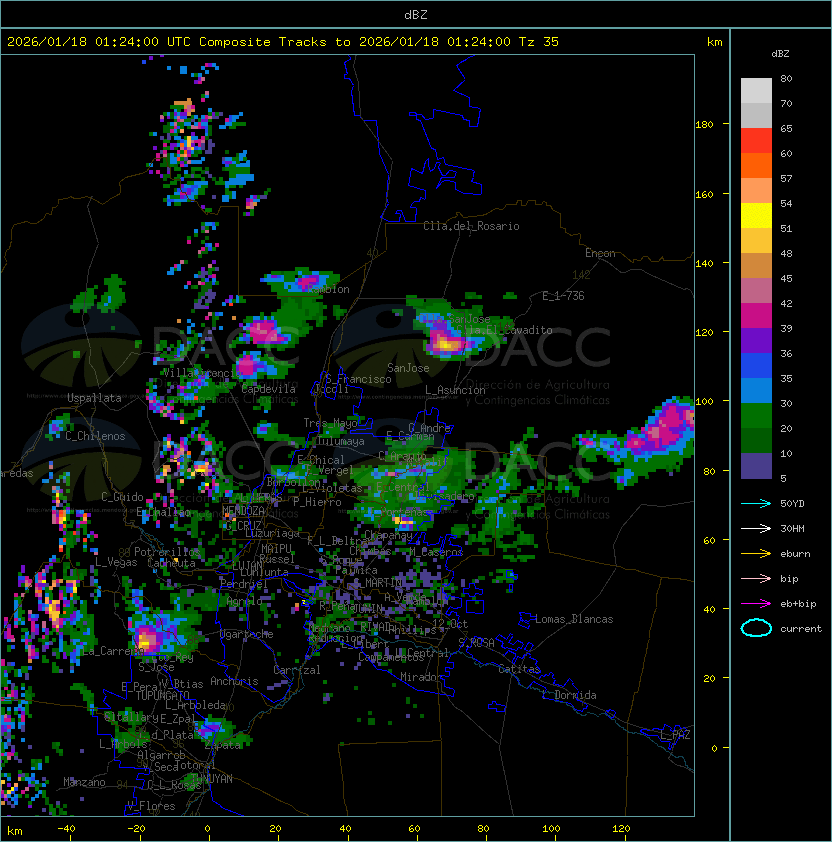Pick the light gray 70 dBZ legend swatch
Viewport: 832px width, 842px height.
point(756,91)
